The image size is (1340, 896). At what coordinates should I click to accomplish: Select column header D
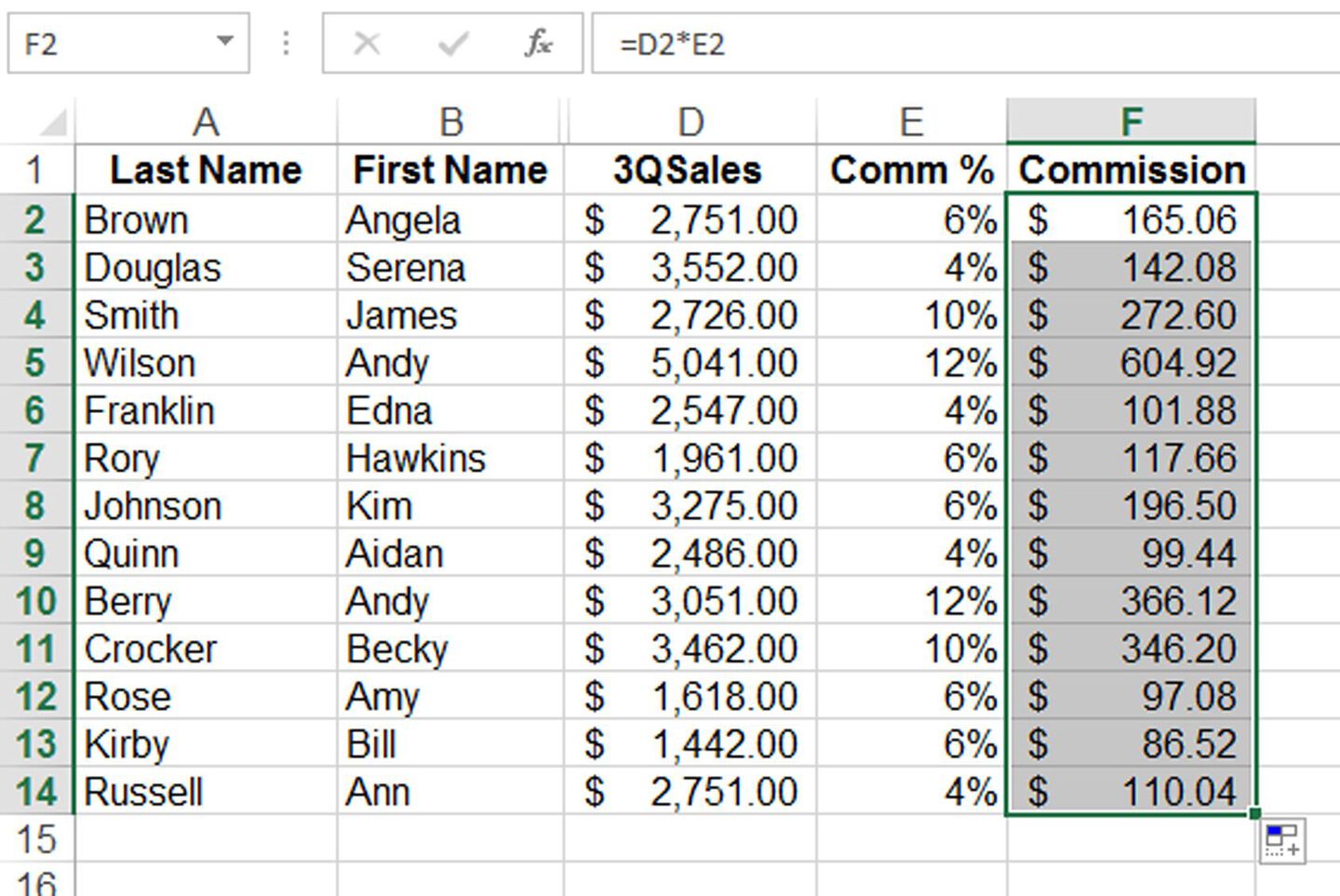(690, 119)
